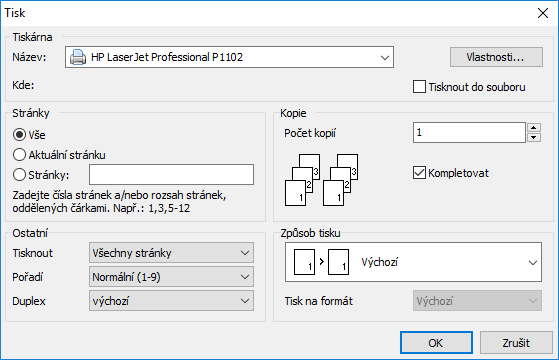Enable Tisknout do souboru checkbox
This screenshot has height=360, width=559.
click(419, 87)
